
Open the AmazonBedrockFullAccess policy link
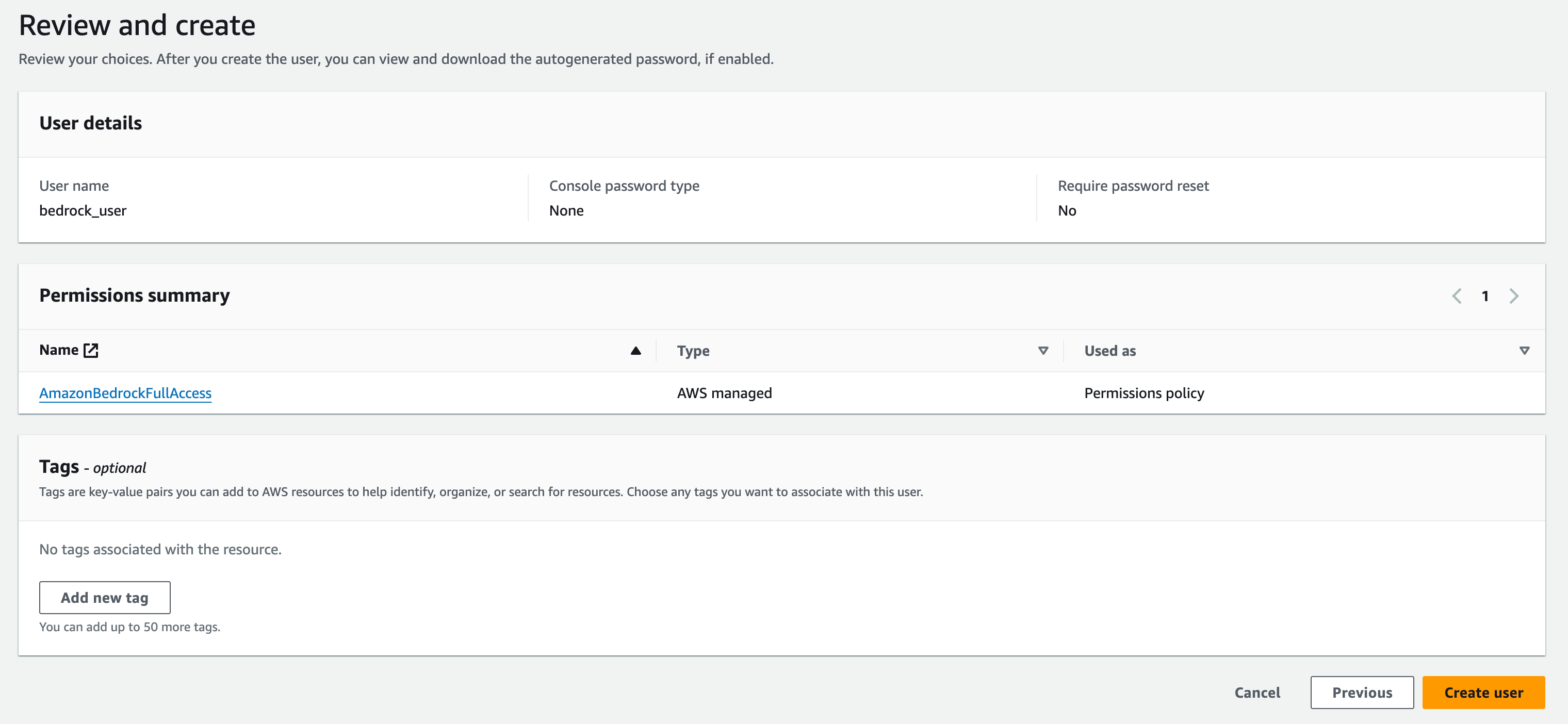(x=125, y=393)
